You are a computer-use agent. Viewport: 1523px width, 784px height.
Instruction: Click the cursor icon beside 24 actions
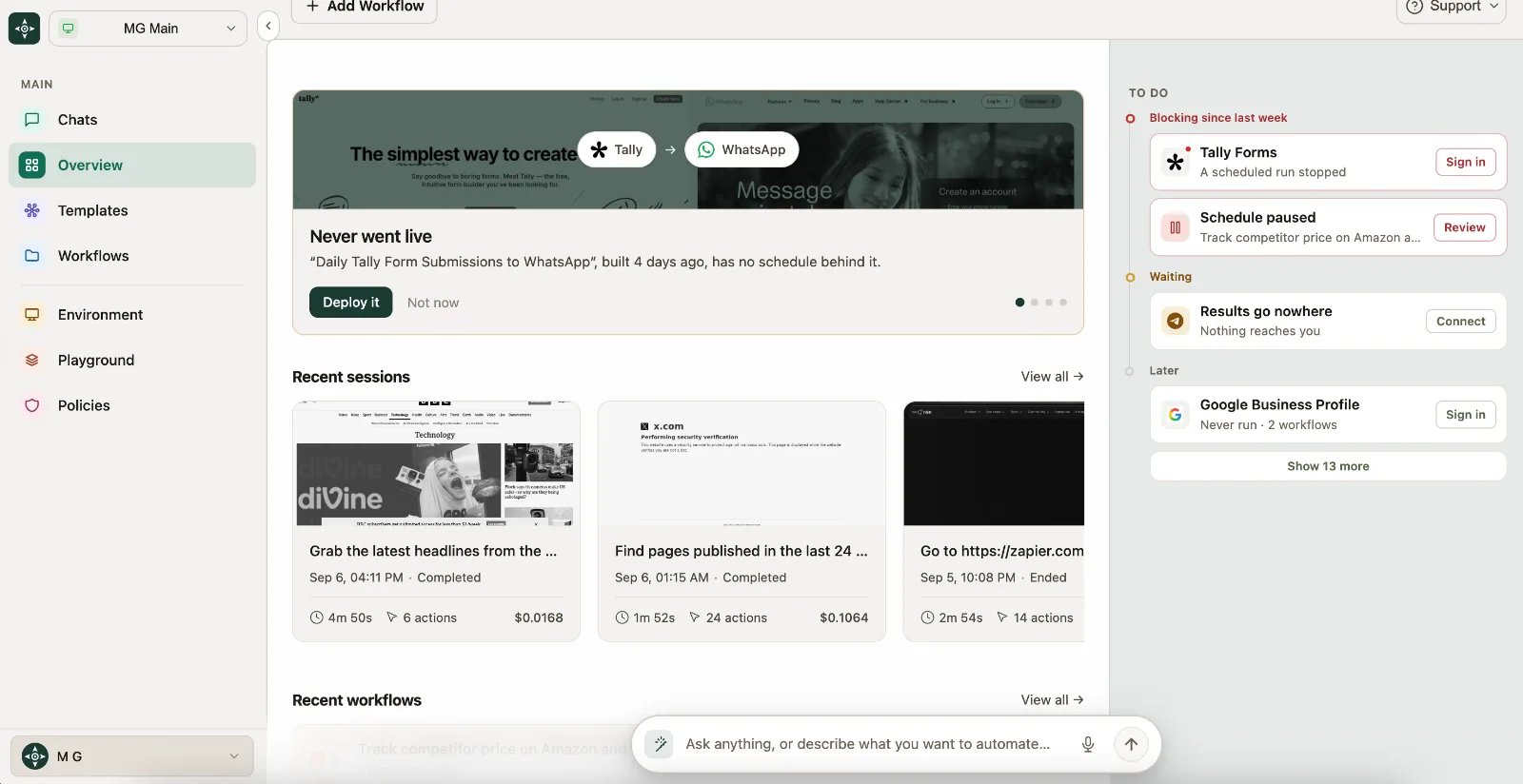[x=695, y=617]
